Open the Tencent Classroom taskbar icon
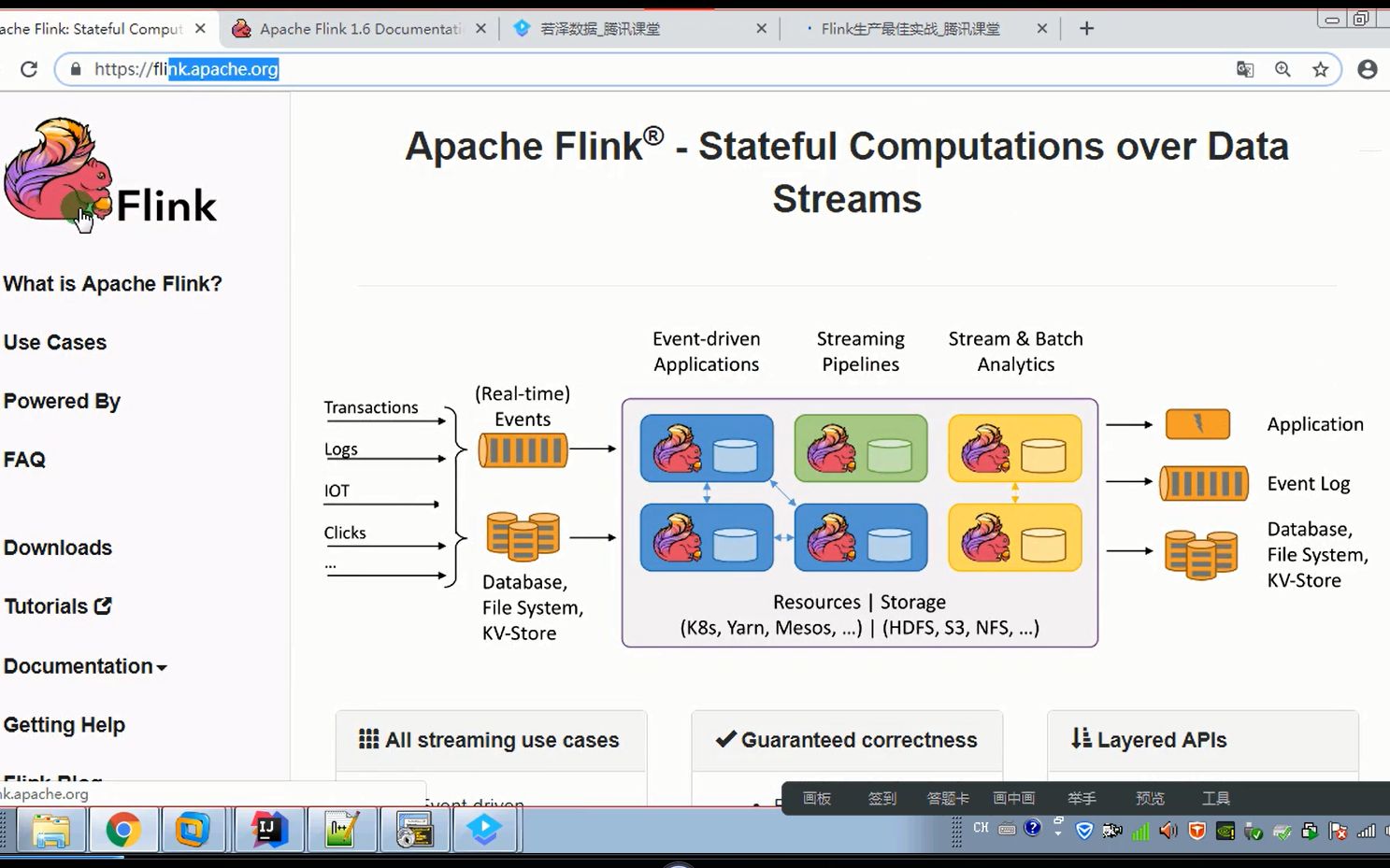The width and height of the screenshot is (1390, 868). point(485,830)
